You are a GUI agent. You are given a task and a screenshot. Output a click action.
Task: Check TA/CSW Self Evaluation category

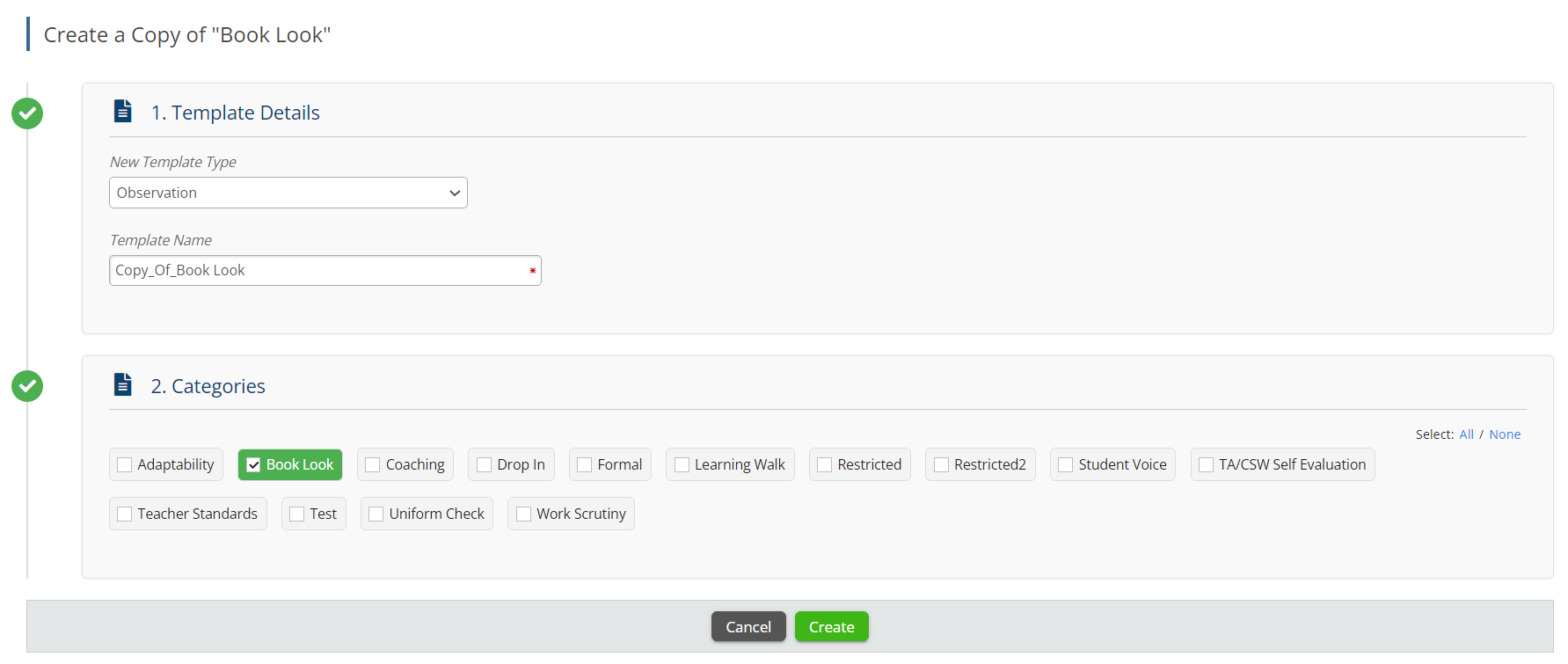tap(1206, 465)
